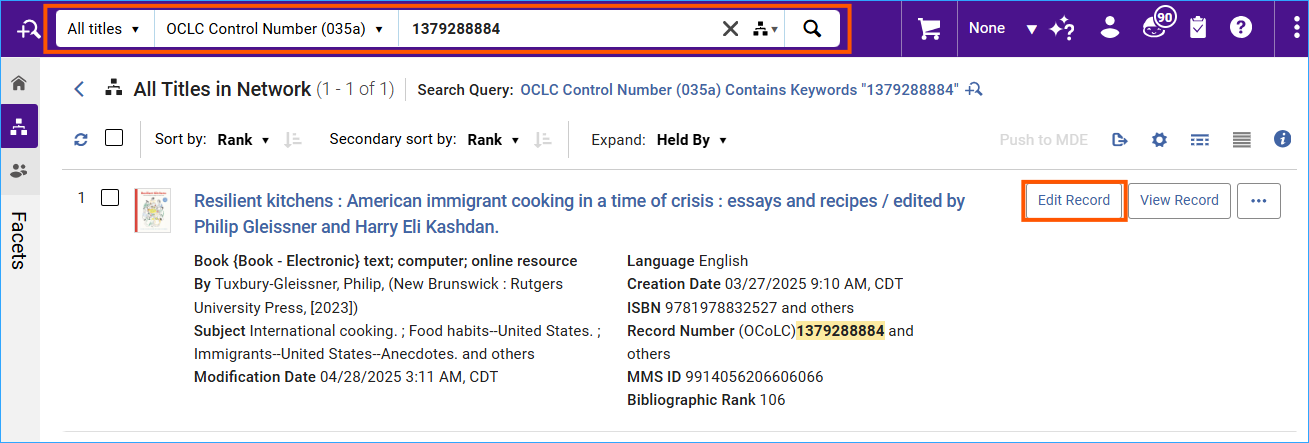Go to home in left sidebar
1309x443 pixels.
(18, 83)
